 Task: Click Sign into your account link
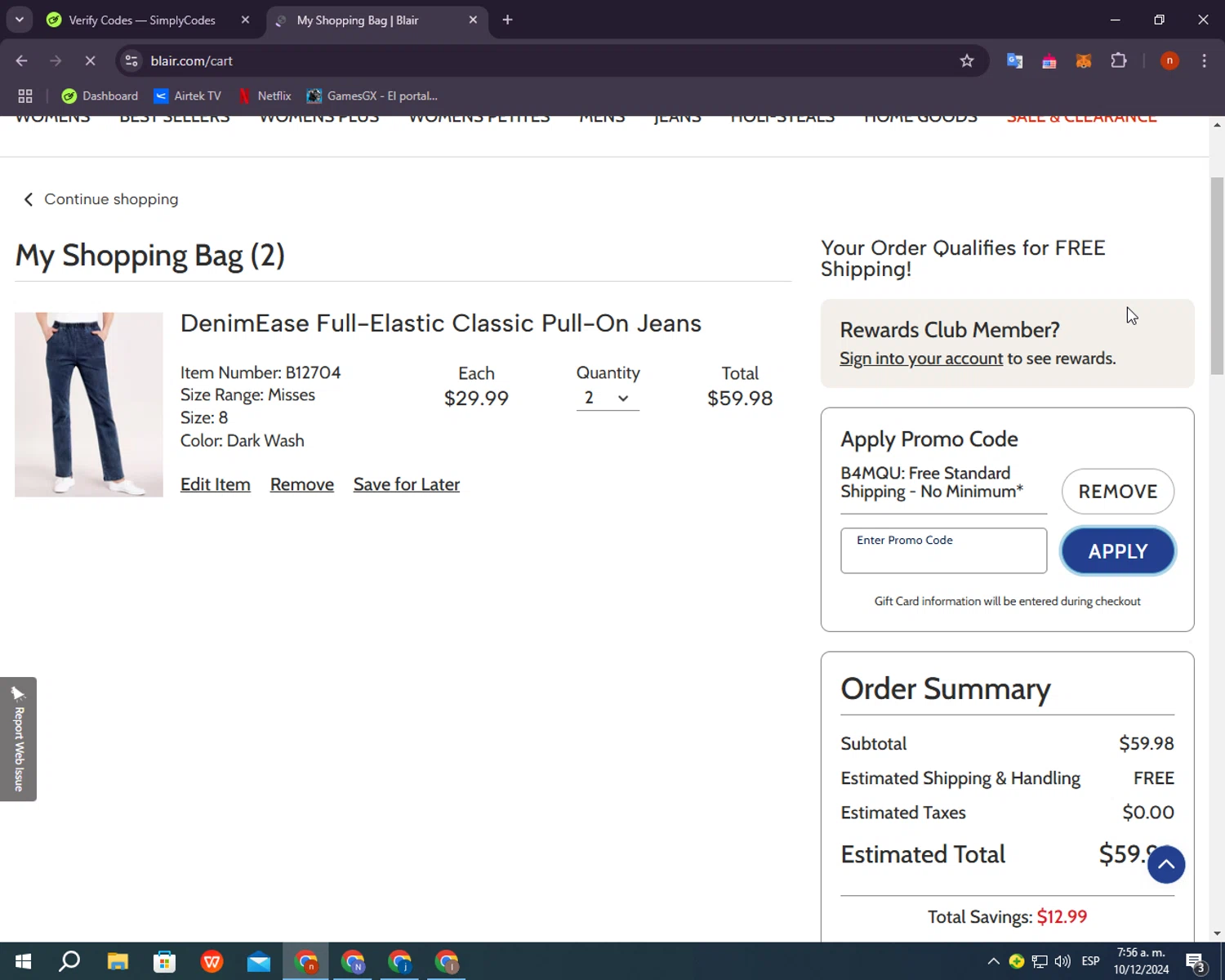(921, 359)
